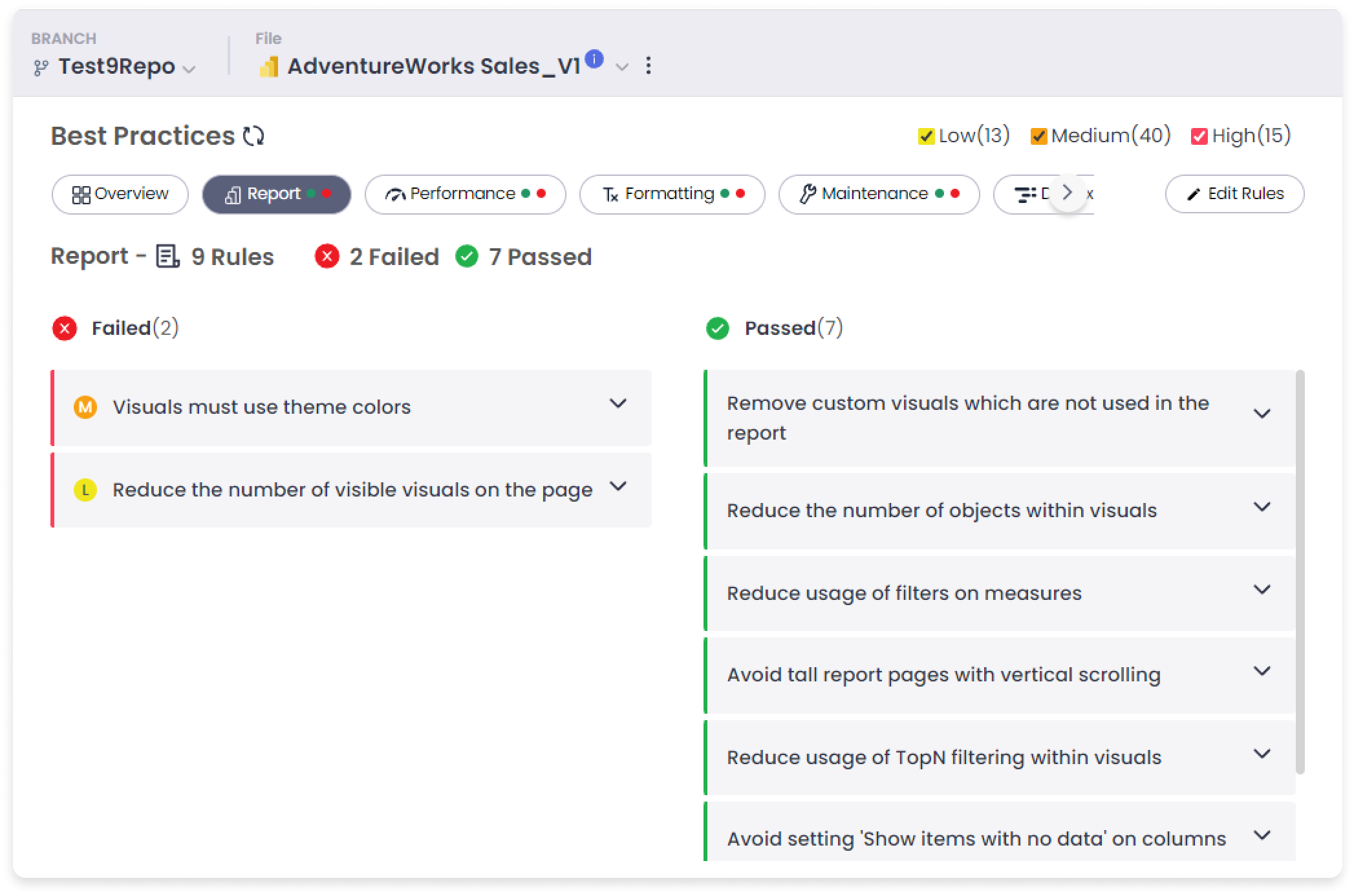Toggle the Medium(40) severity checkbox

point(1038,136)
